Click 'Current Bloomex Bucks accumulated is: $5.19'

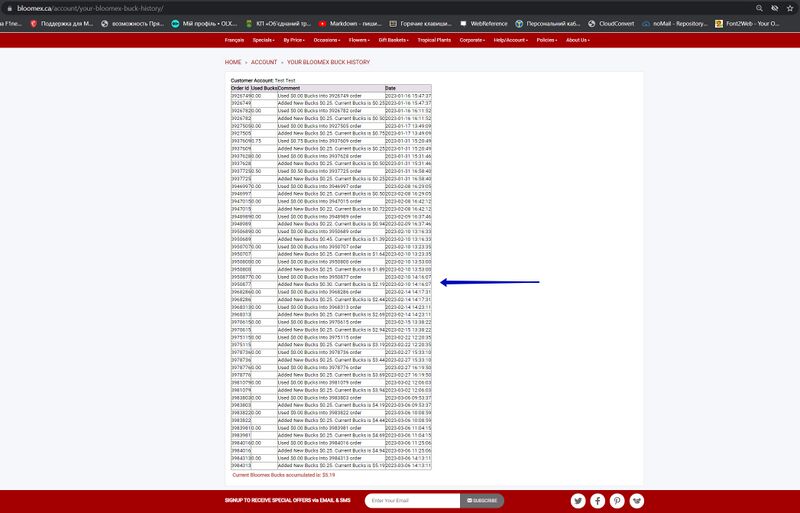click(x=284, y=475)
